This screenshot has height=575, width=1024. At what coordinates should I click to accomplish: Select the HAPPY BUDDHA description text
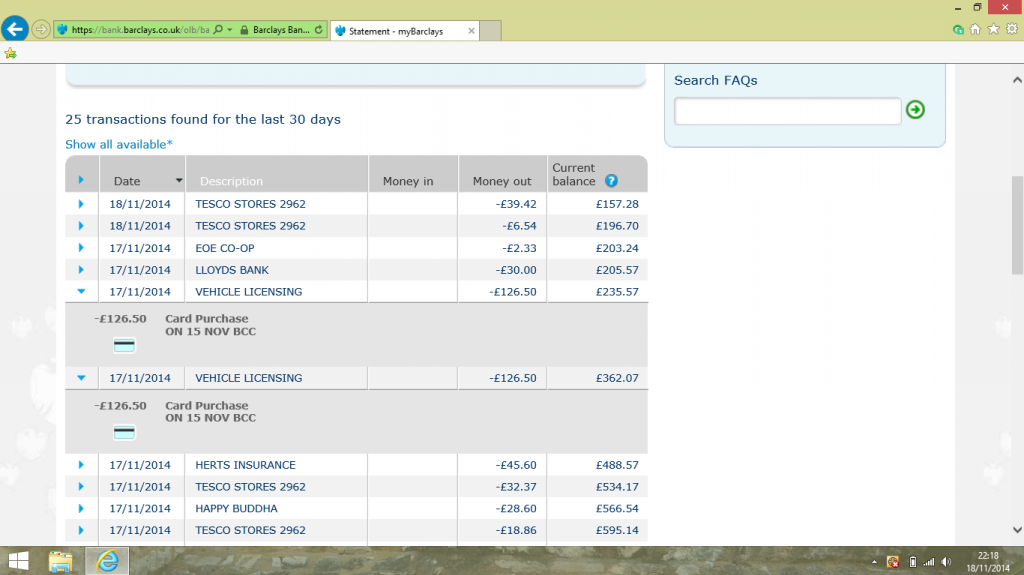tap(236, 508)
